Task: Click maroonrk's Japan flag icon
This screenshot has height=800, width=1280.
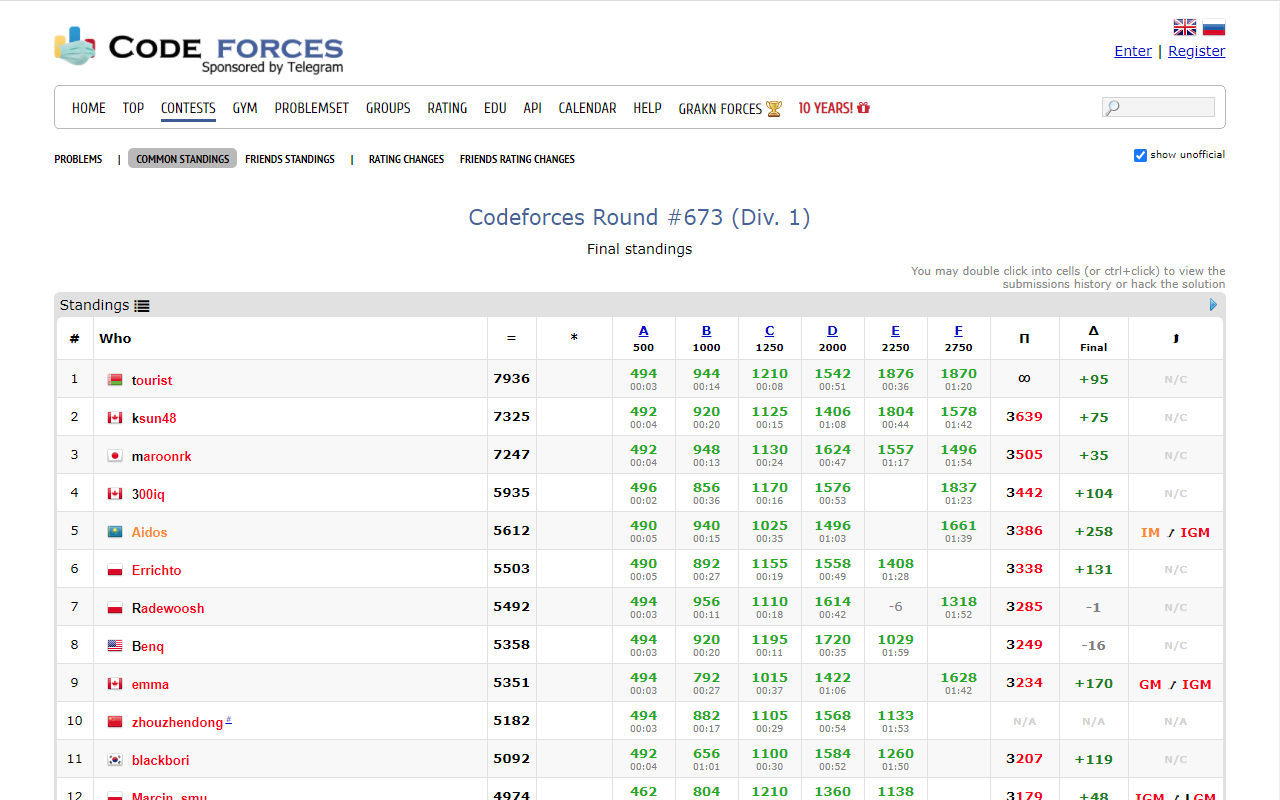Action: [115, 456]
